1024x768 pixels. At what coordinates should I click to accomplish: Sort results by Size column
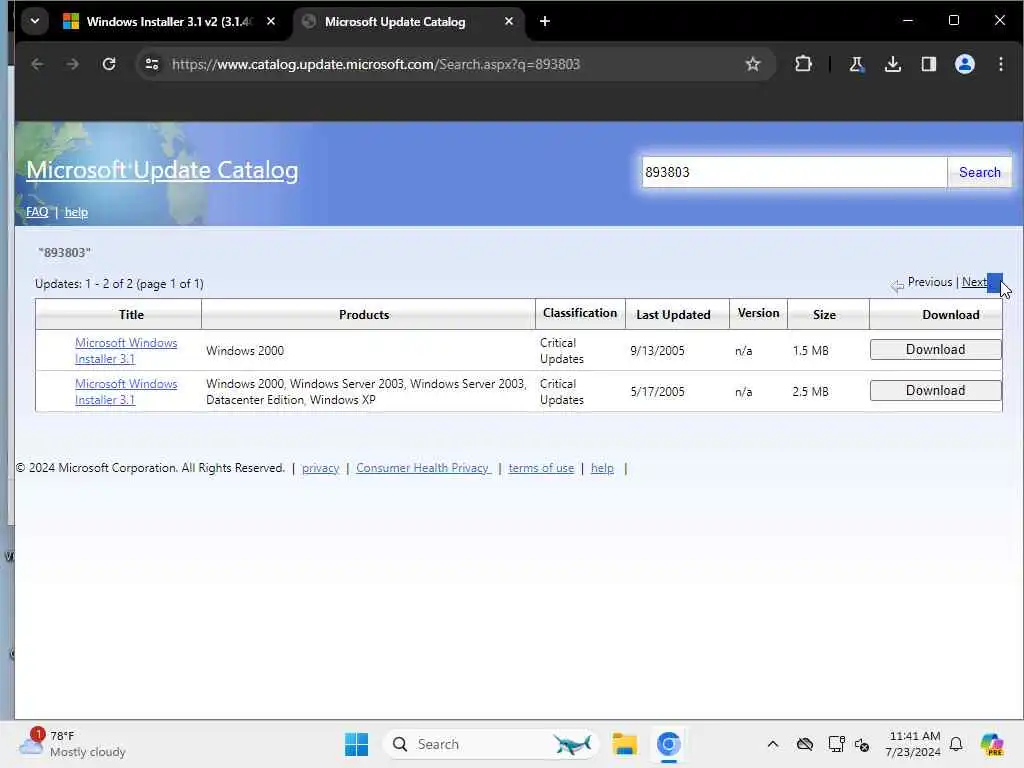tap(824, 315)
